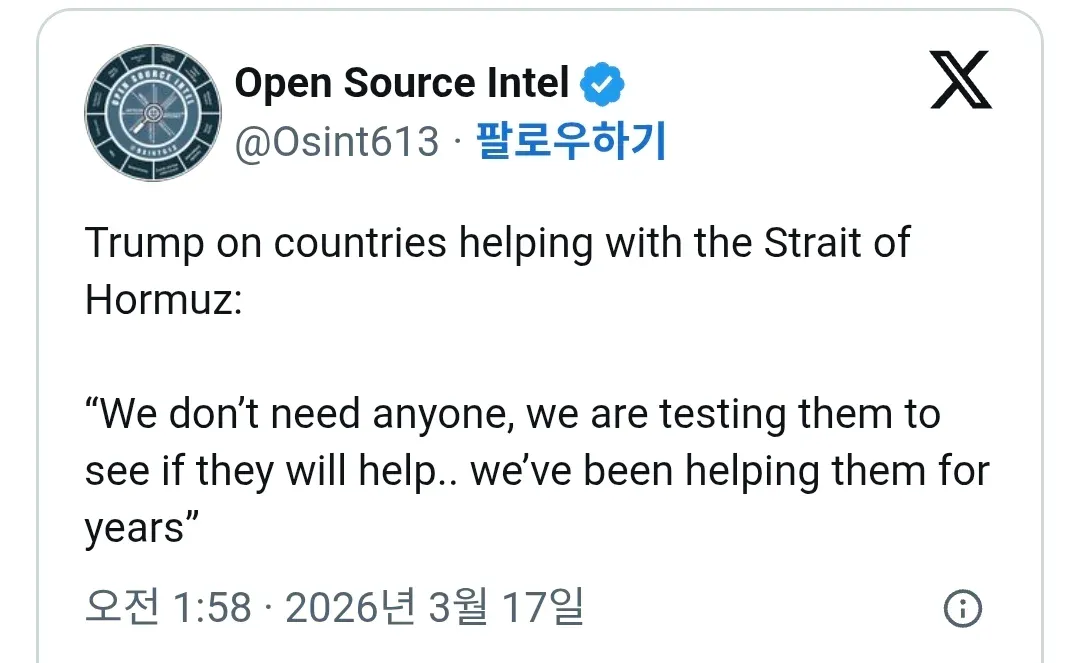Follow the account via 팔로우하기

pyautogui.click(x=571, y=143)
